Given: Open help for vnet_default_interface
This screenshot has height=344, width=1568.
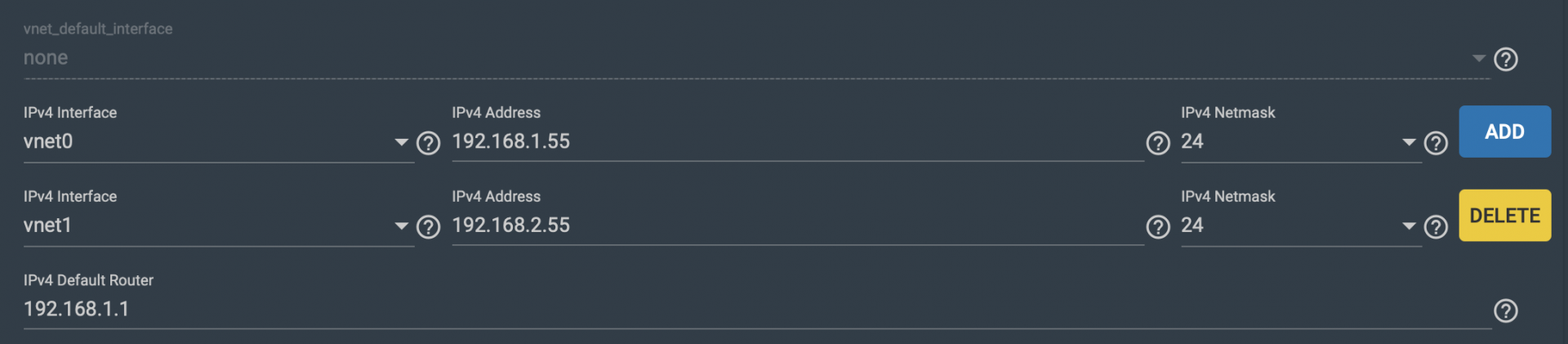Looking at the screenshot, I should pyautogui.click(x=1505, y=59).
